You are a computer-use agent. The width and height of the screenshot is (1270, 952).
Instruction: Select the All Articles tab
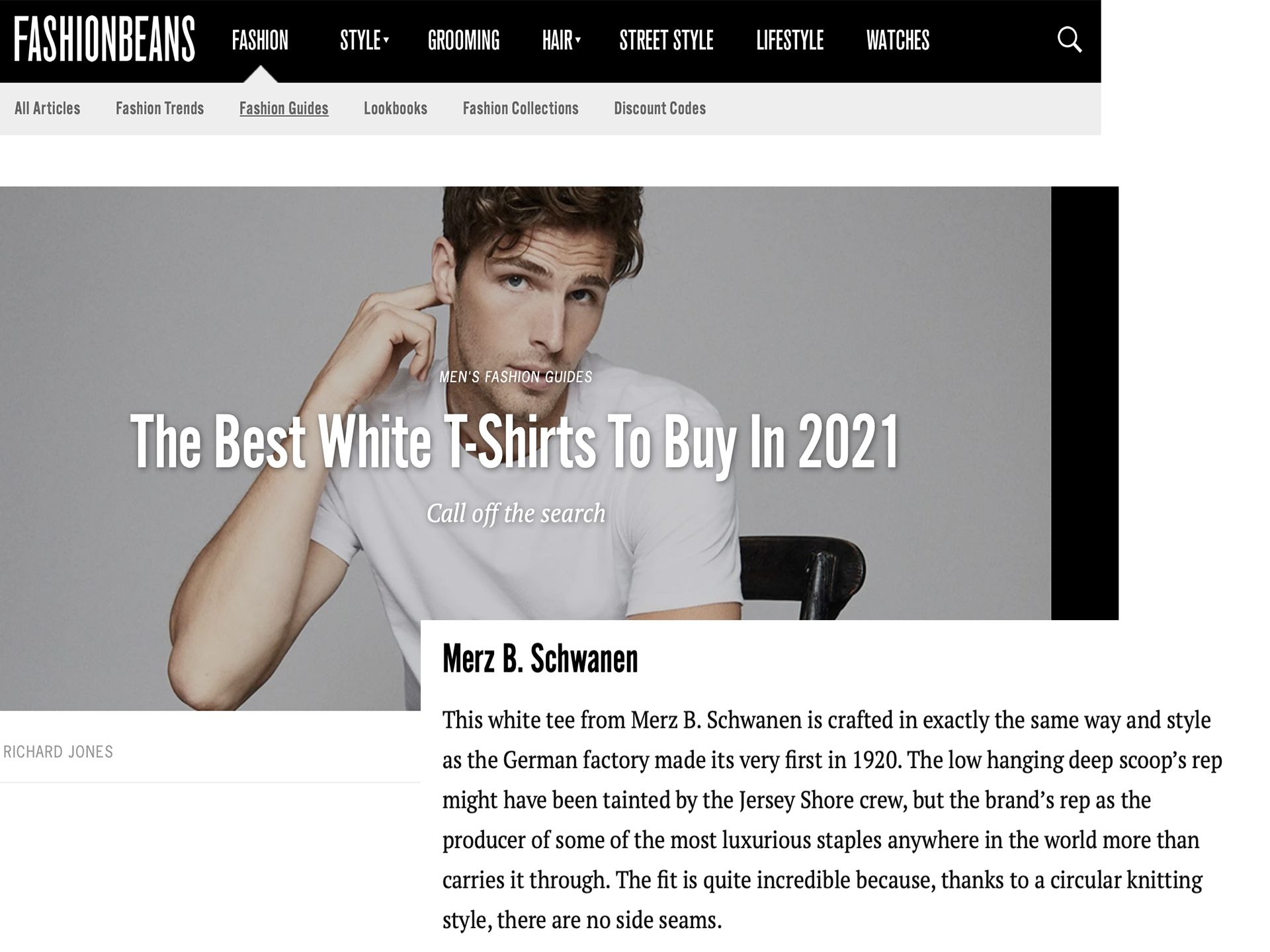click(x=47, y=108)
